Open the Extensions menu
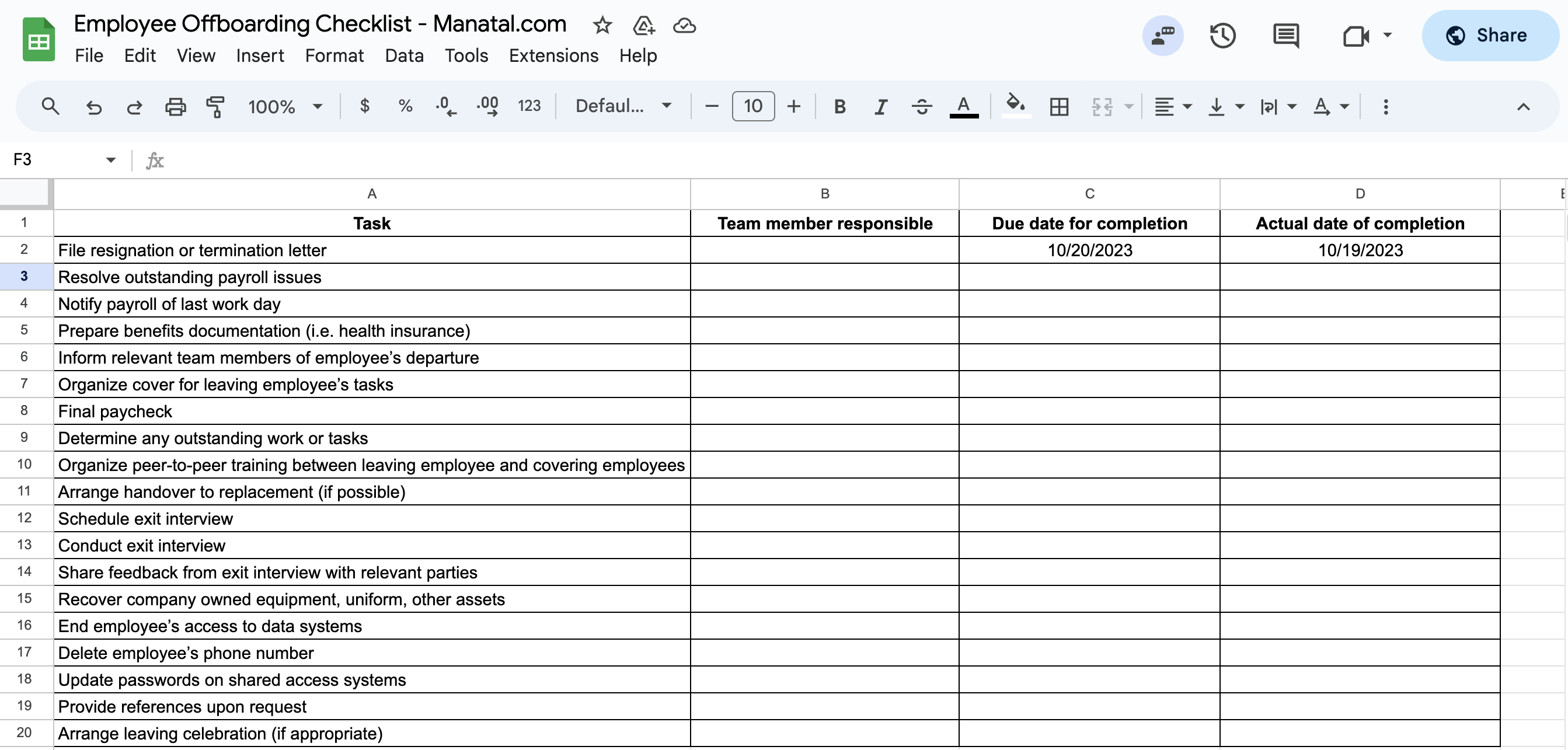 pyautogui.click(x=553, y=55)
